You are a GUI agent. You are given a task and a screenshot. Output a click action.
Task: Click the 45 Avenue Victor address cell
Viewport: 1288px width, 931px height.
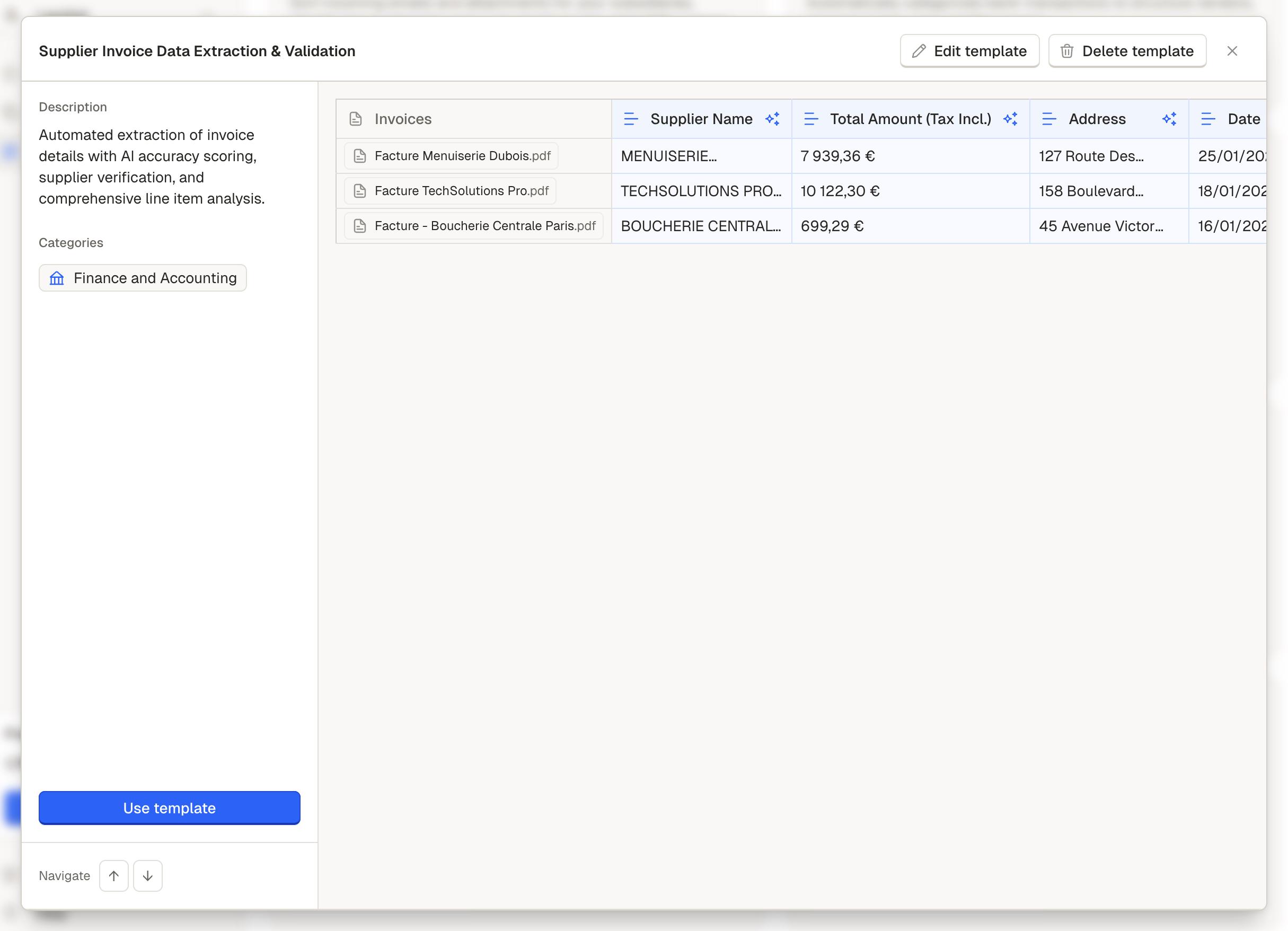(1108, 226)
